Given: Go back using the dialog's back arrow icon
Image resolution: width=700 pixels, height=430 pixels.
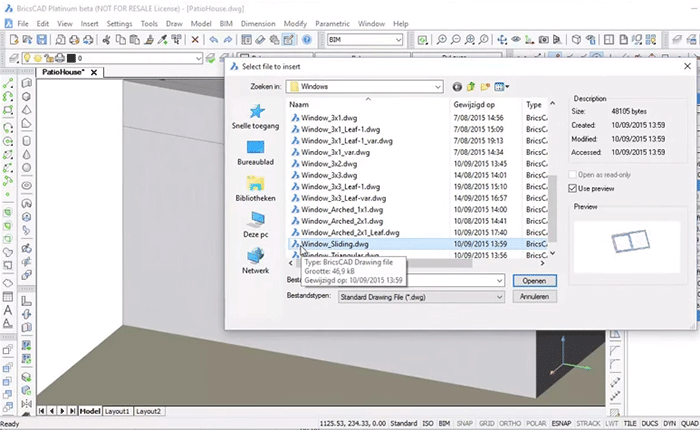Looking at the screenshot, I should 457,87.
